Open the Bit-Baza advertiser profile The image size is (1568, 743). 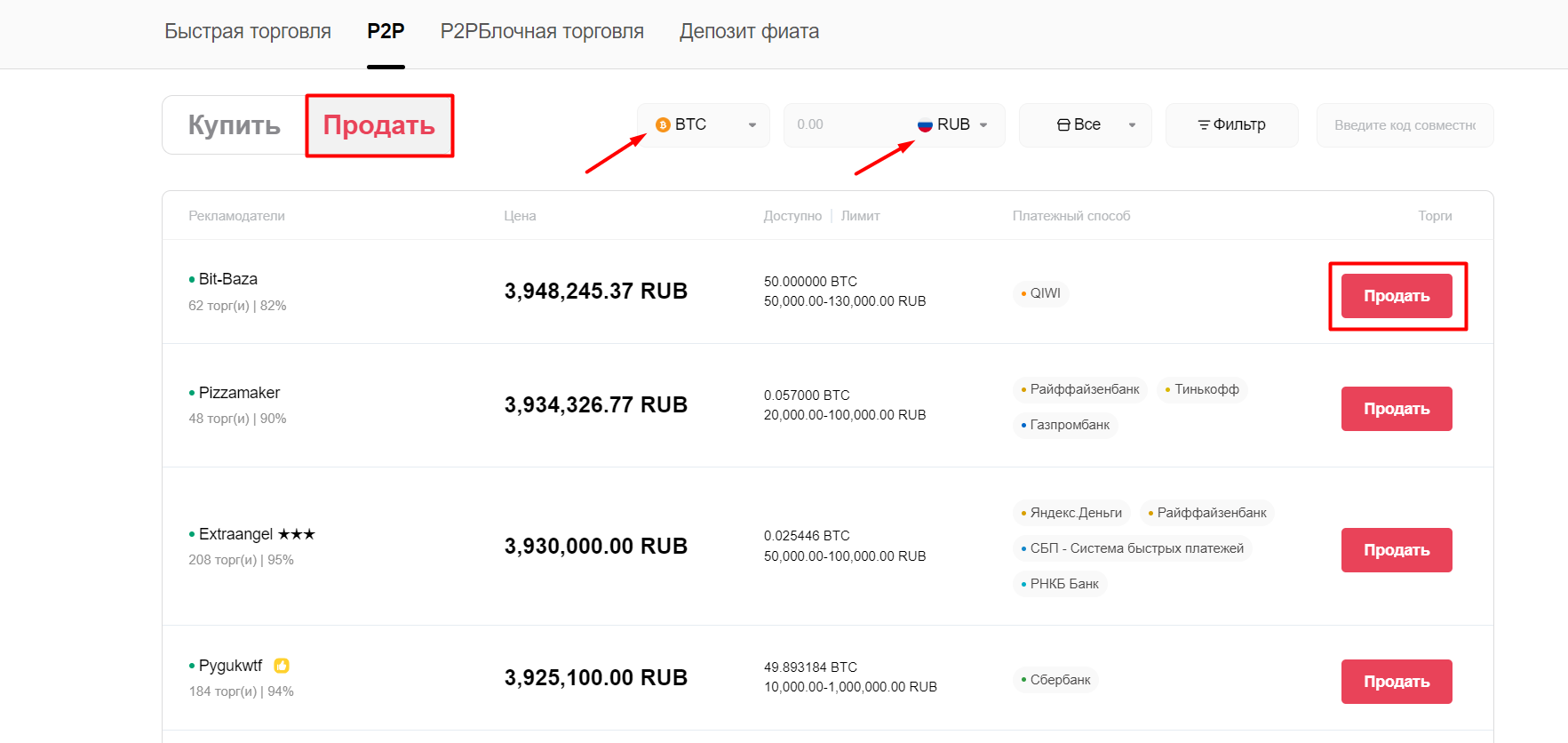[x=228, y=279]
